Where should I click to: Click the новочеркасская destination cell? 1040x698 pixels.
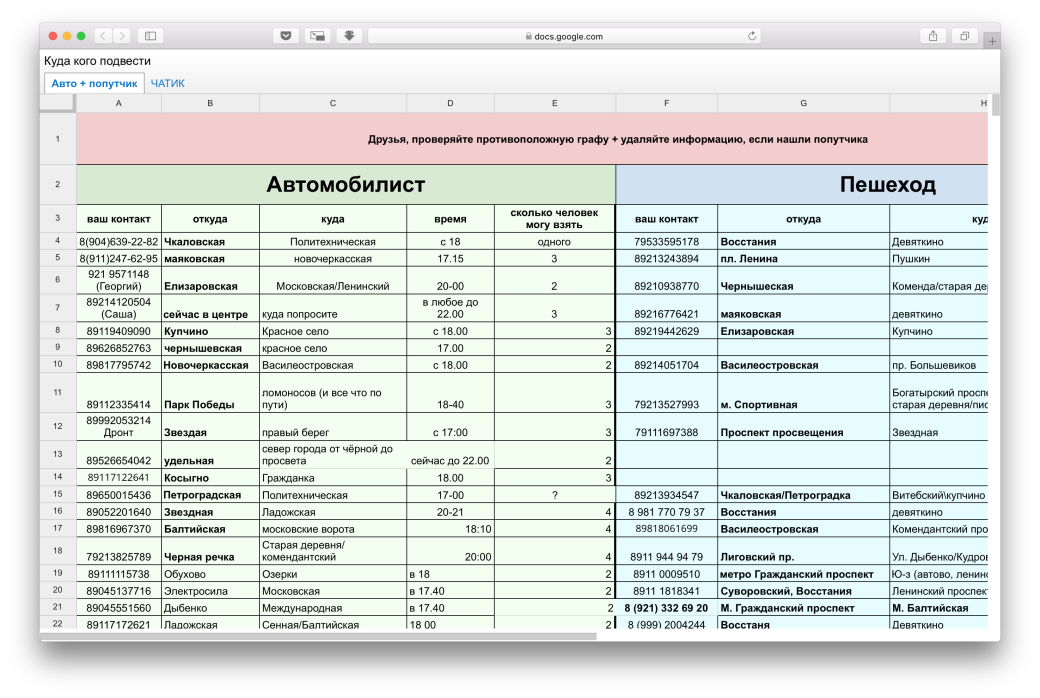(333, 259)
